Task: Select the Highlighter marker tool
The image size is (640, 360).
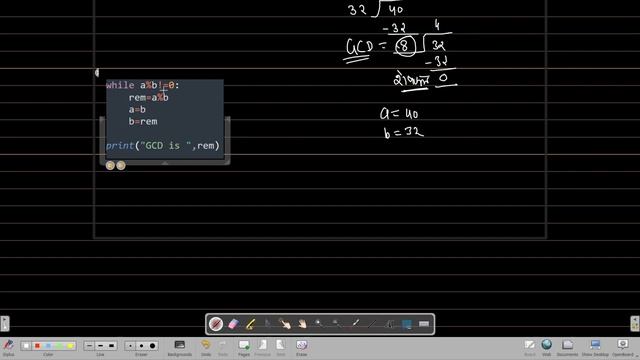Action: point(250,324)
